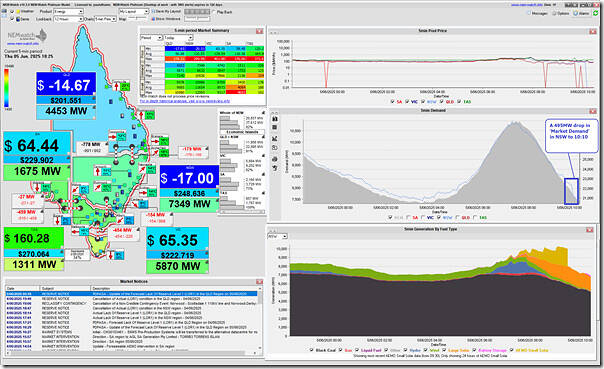This screenshot has width=604, height=369.
Task: Open the Options menu item
Action: point(560,13)
